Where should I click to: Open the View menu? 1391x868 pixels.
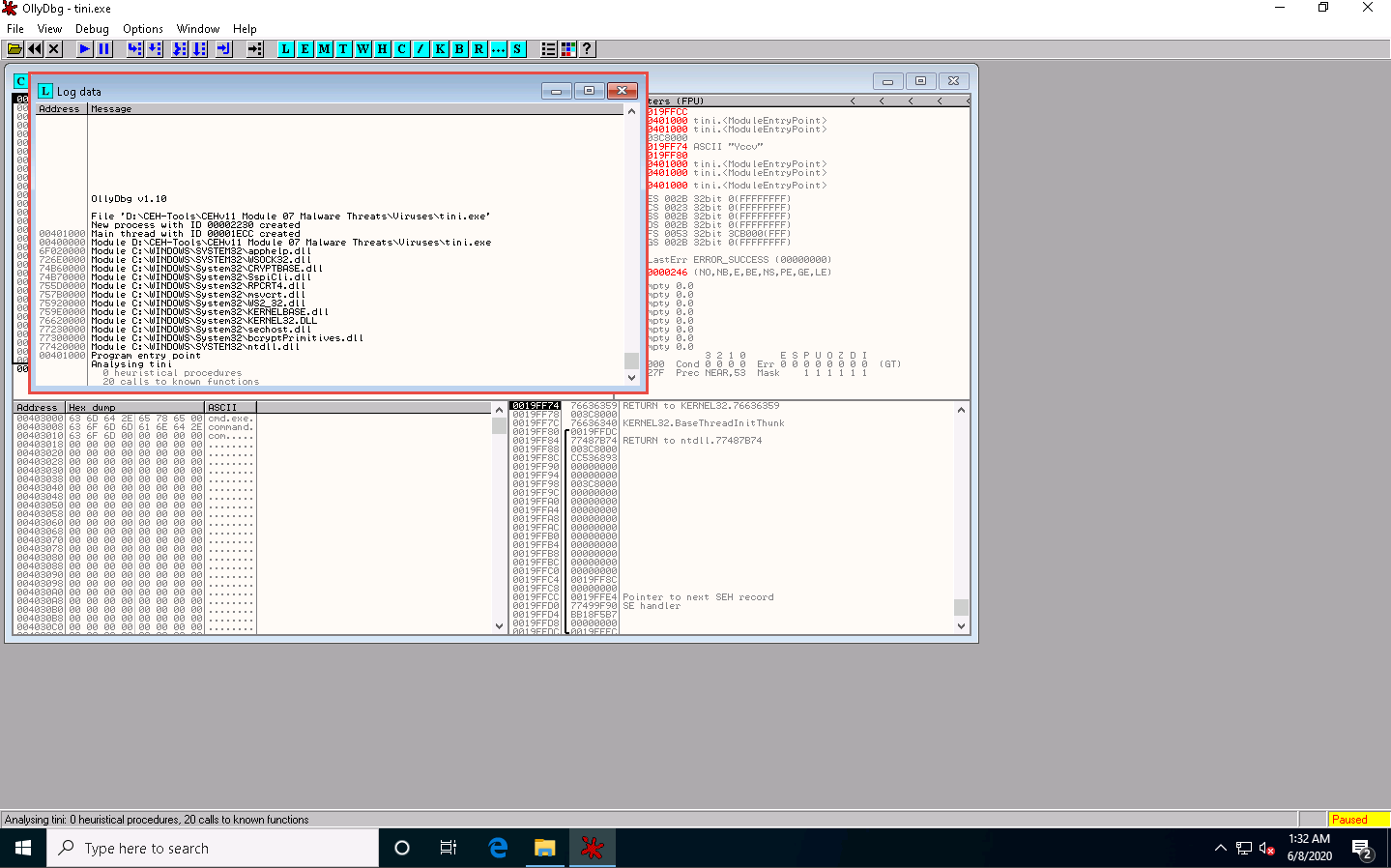49,29
